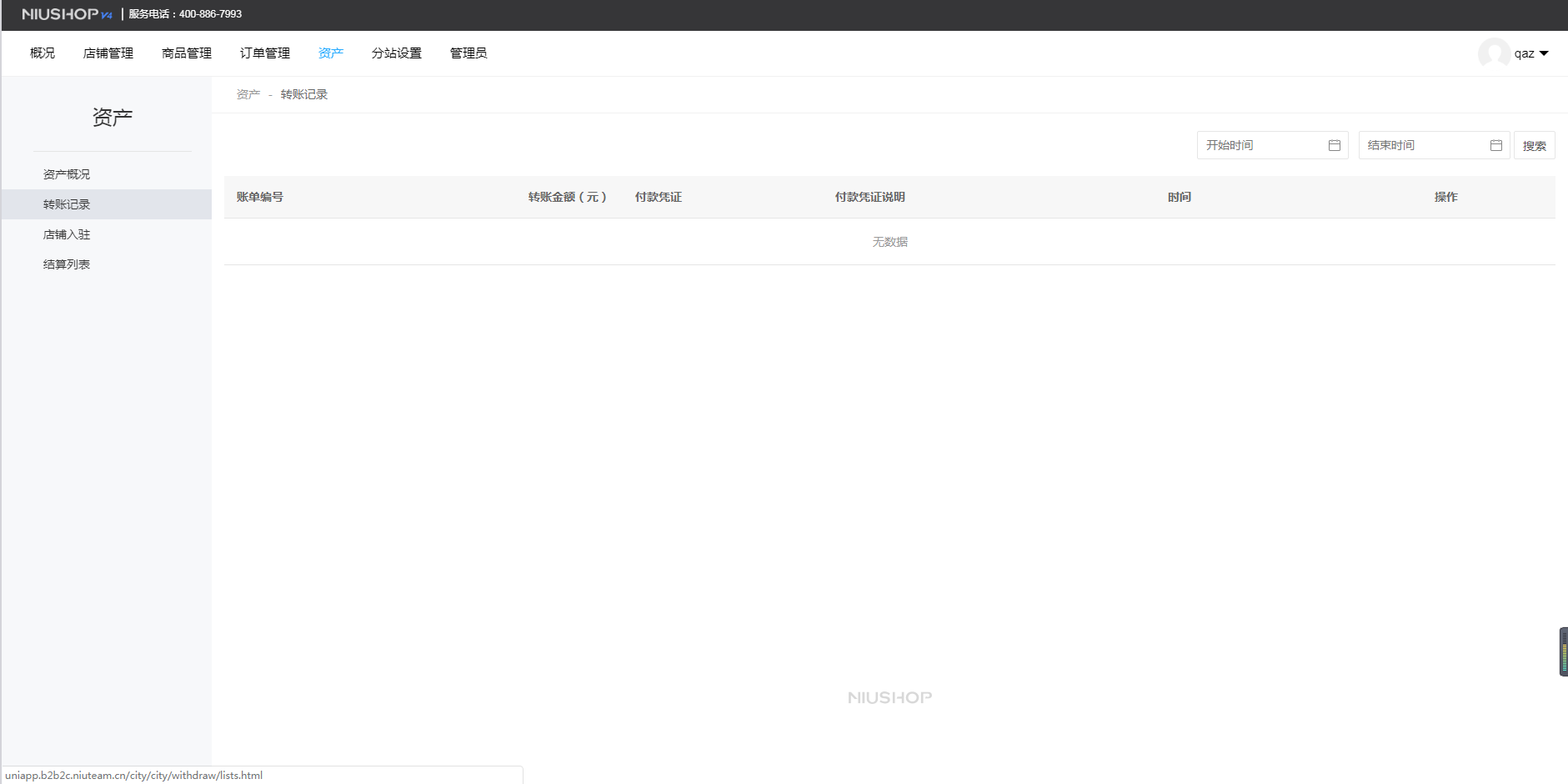Click the dark handle on the right edge
Image resolution: width=1568 pixels, height=784 pixels.
click(x=1564, y=651)
